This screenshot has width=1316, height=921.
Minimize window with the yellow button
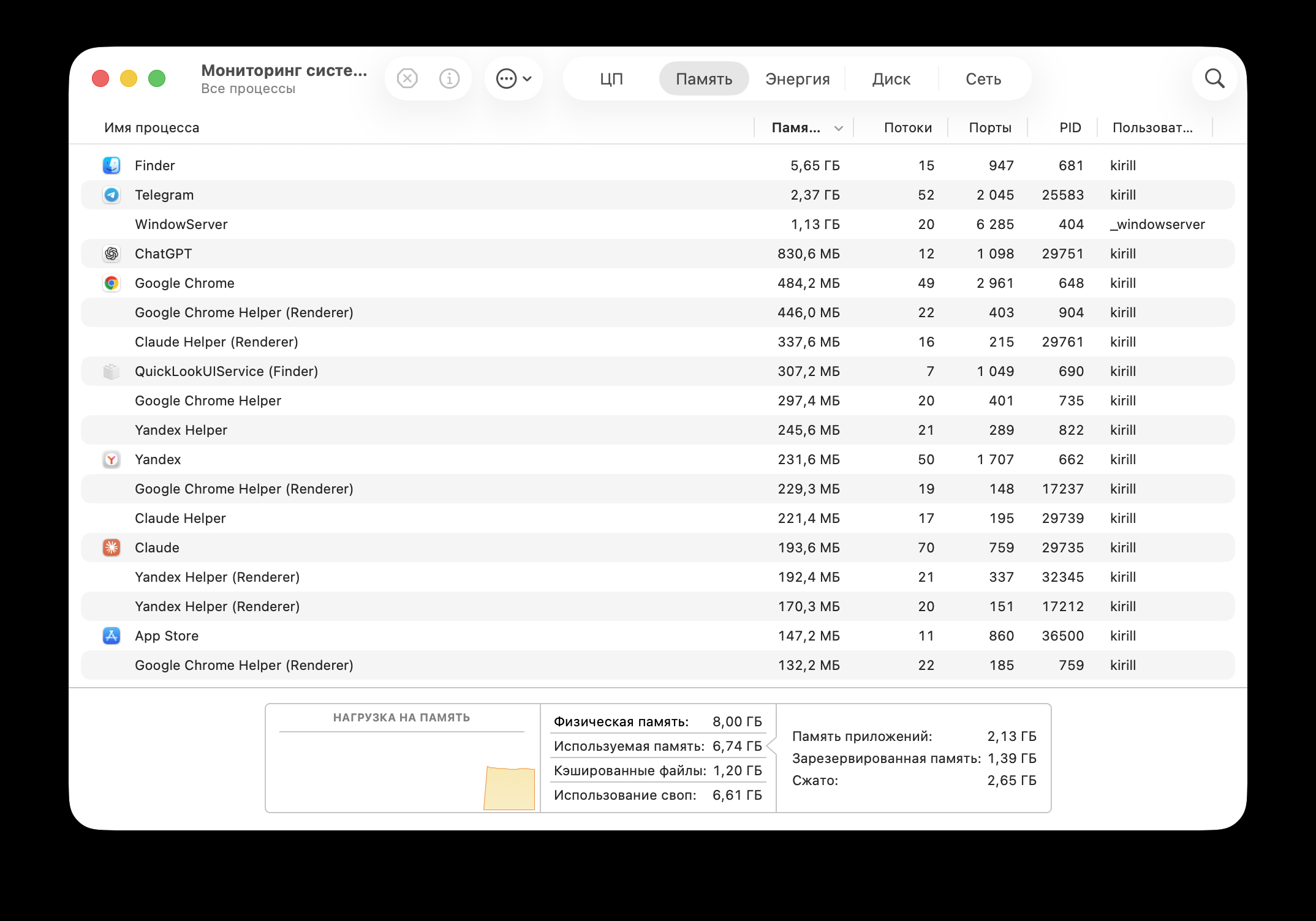(x=129, y=78)
